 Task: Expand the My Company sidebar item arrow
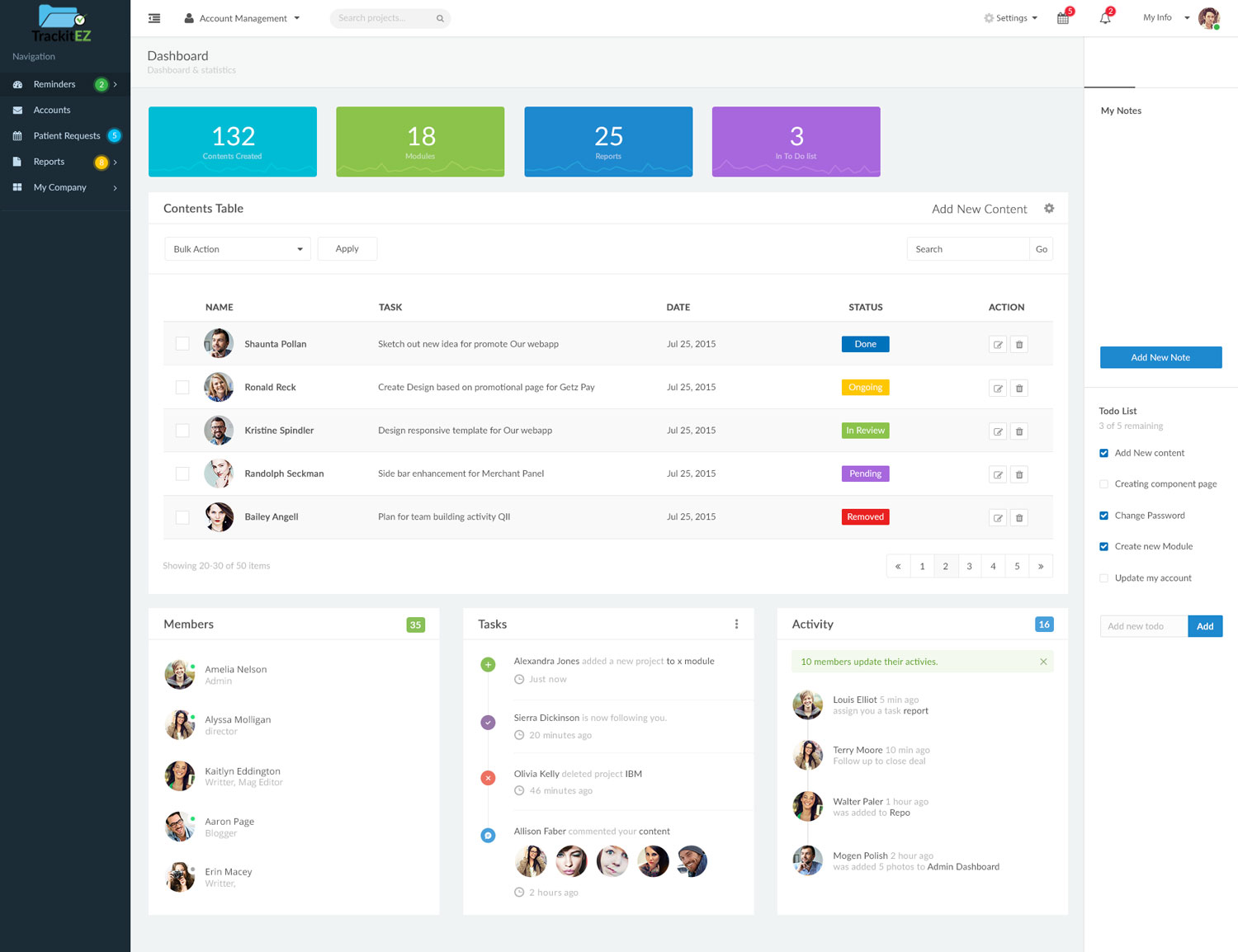click(115, 188)
